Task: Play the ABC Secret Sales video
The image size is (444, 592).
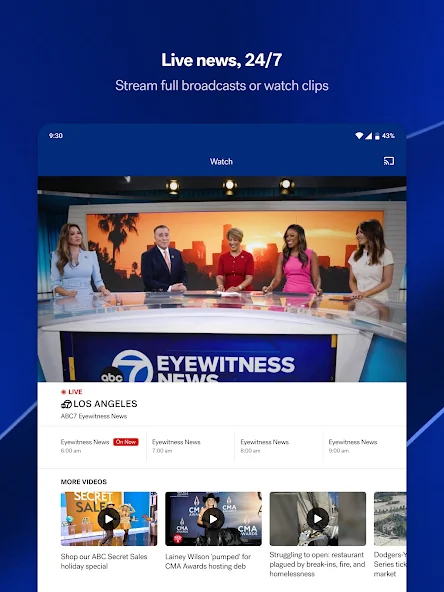Action: [109, 519]
